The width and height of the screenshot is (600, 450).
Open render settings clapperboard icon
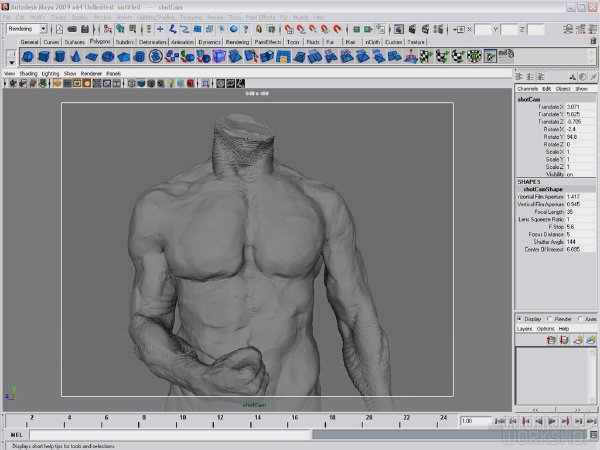click(x=439, y=29)
